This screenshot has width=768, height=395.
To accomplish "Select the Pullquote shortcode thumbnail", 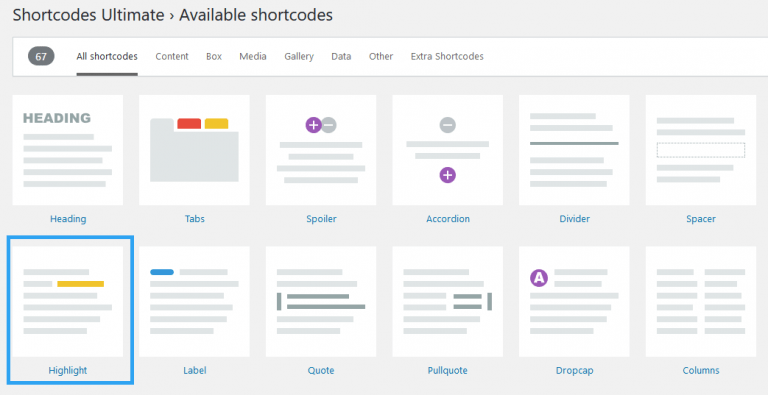I will point(448,301).
